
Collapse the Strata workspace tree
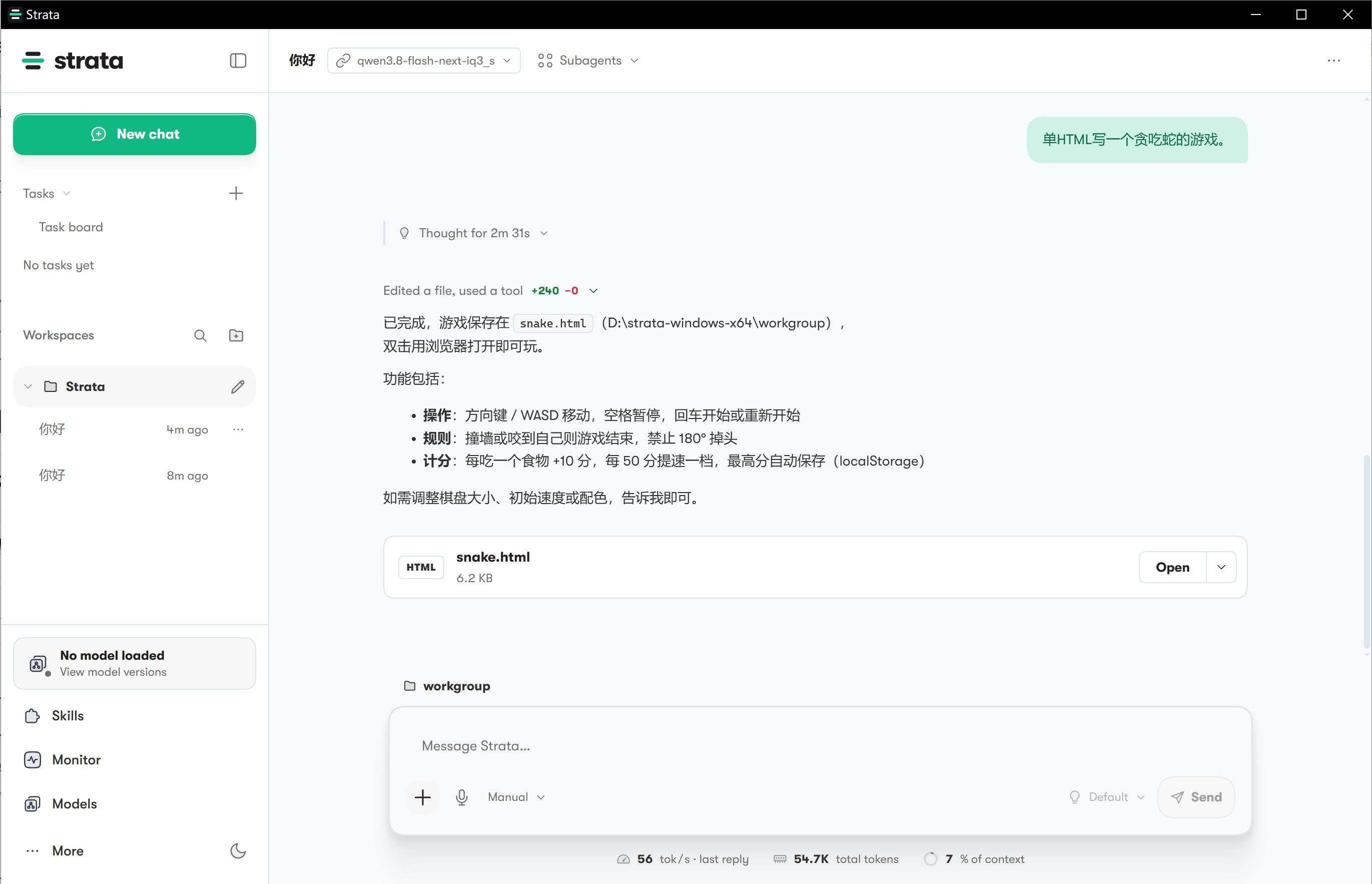tap(28, 386)
